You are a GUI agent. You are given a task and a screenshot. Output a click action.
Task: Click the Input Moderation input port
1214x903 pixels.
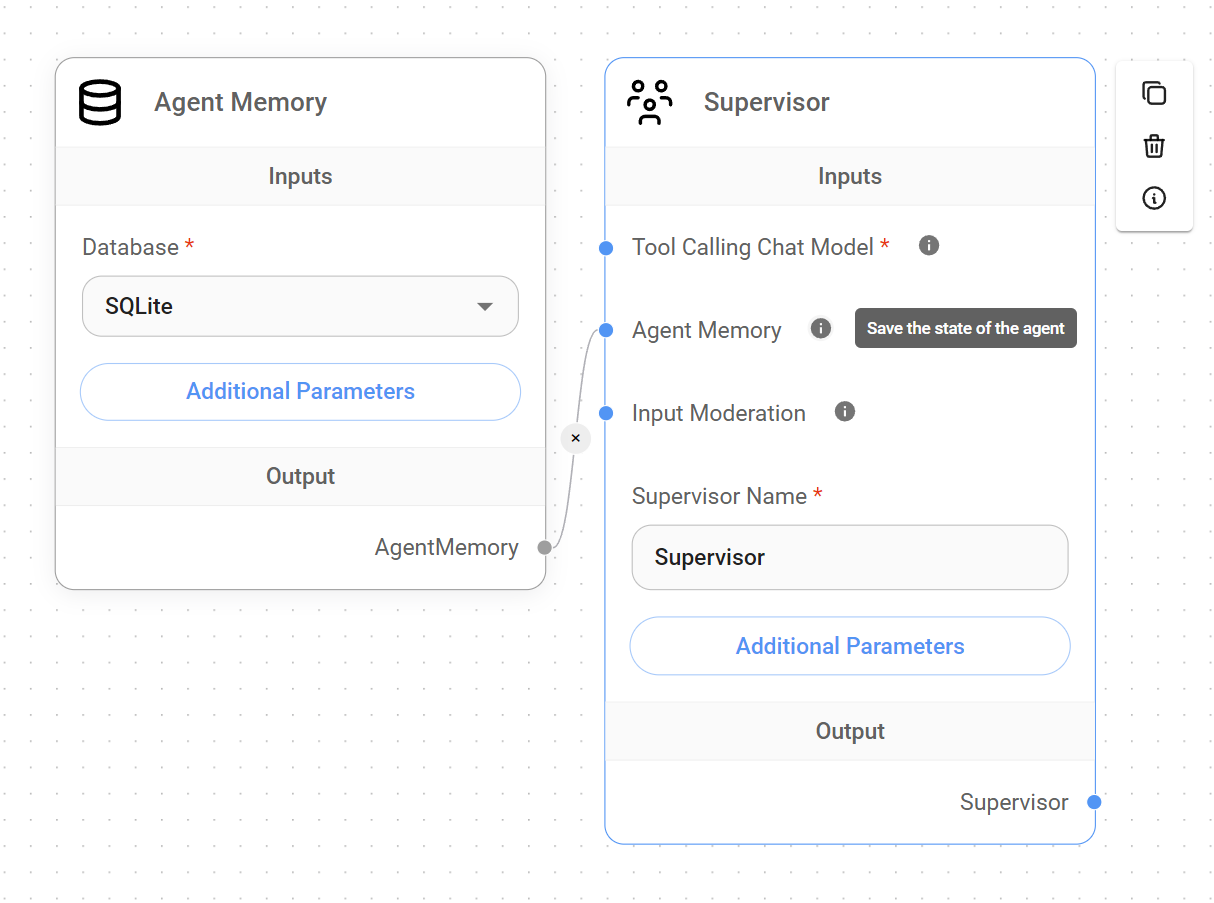click(606, 413)
